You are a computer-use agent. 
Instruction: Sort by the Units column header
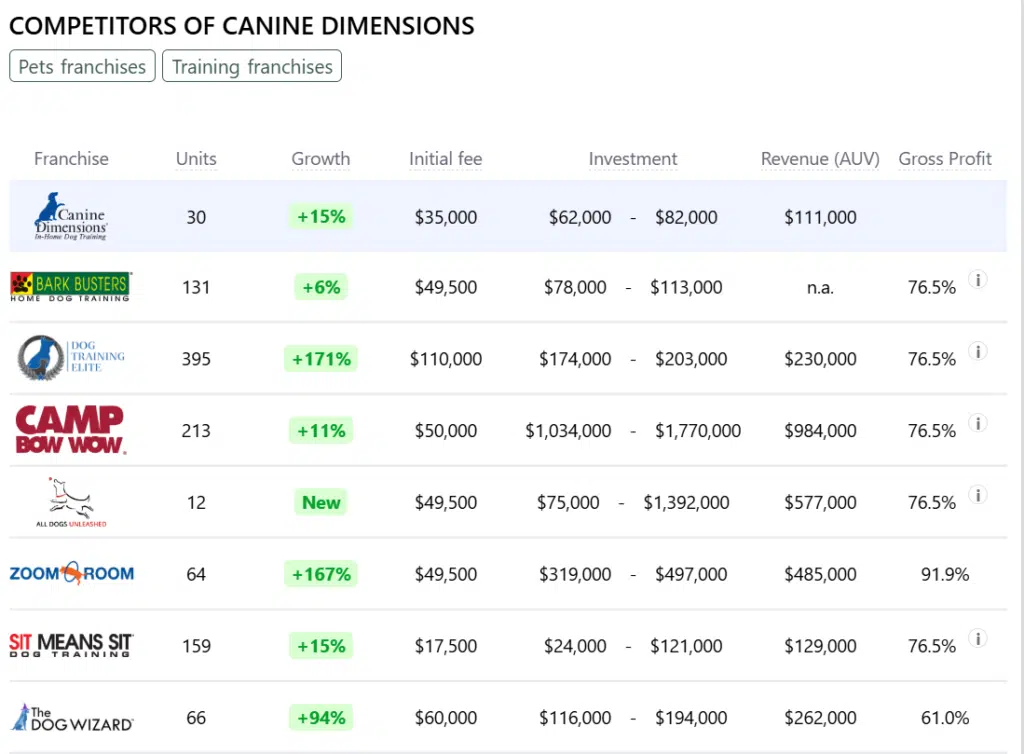coord(196,159)
